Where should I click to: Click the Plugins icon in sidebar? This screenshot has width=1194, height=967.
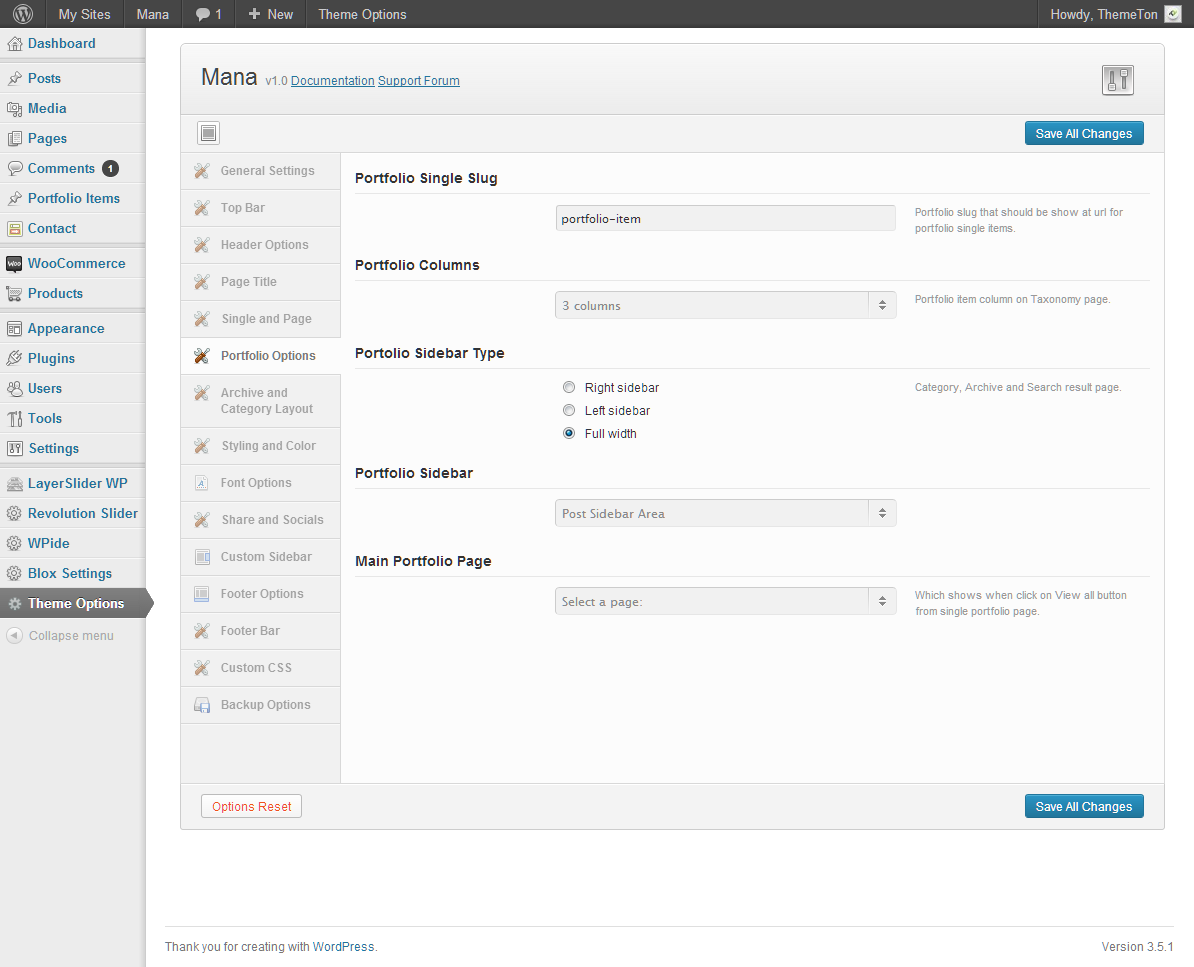pyautogui.click(x=14, y=358)
